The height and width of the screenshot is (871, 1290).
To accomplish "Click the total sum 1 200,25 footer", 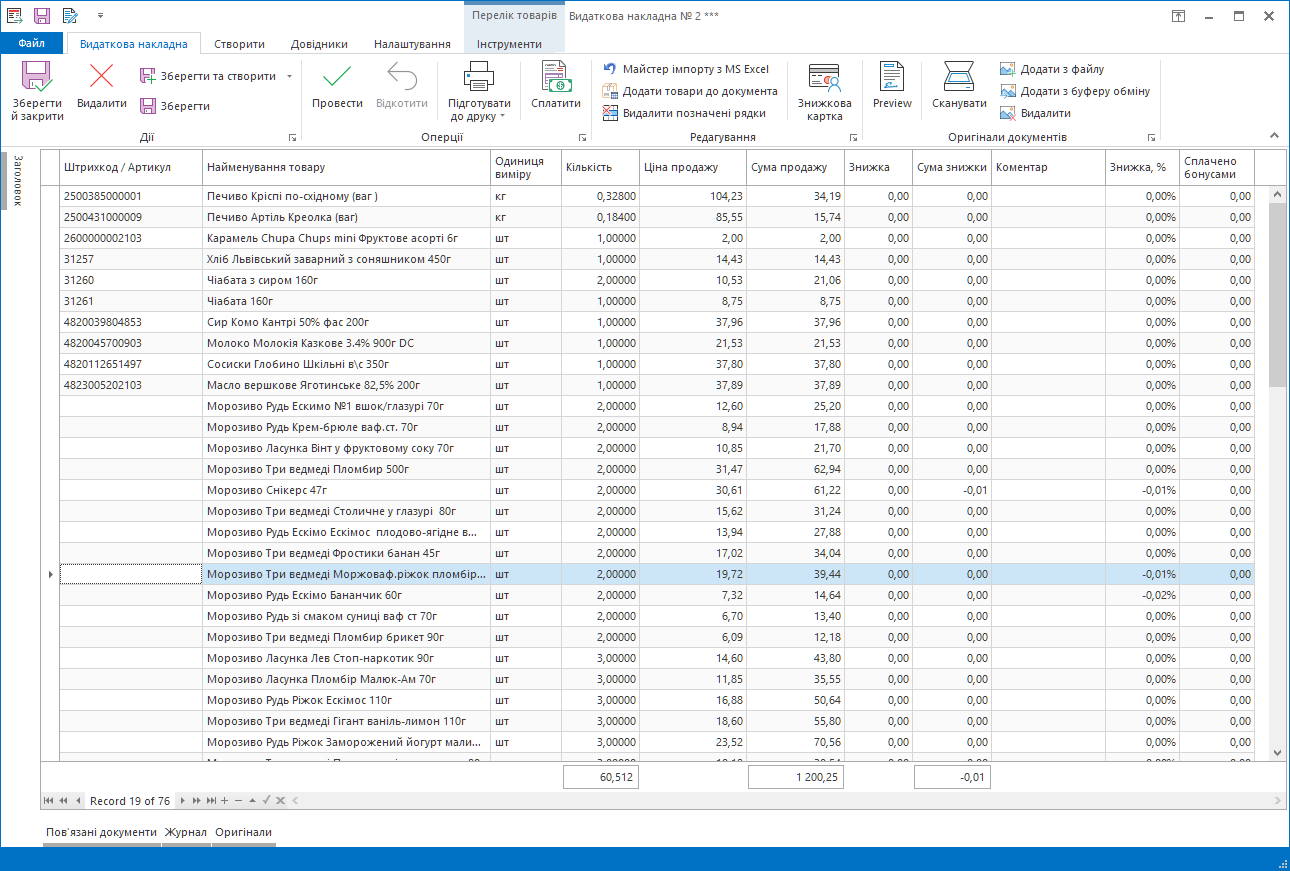I will [795, 777].
